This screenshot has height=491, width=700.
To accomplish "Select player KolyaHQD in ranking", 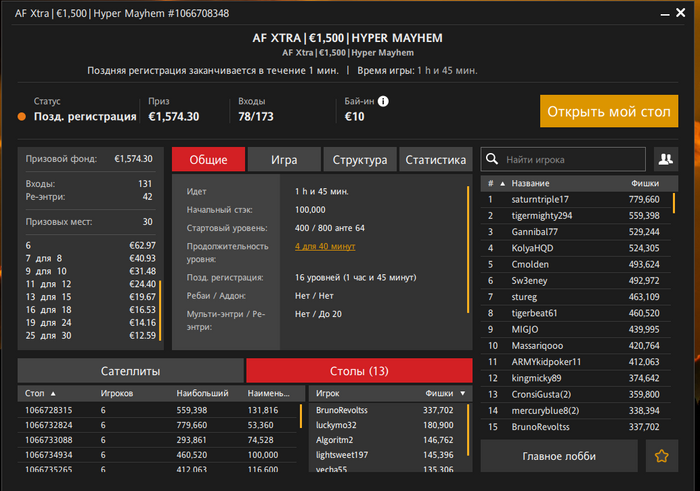I will [x=576, y=248].
